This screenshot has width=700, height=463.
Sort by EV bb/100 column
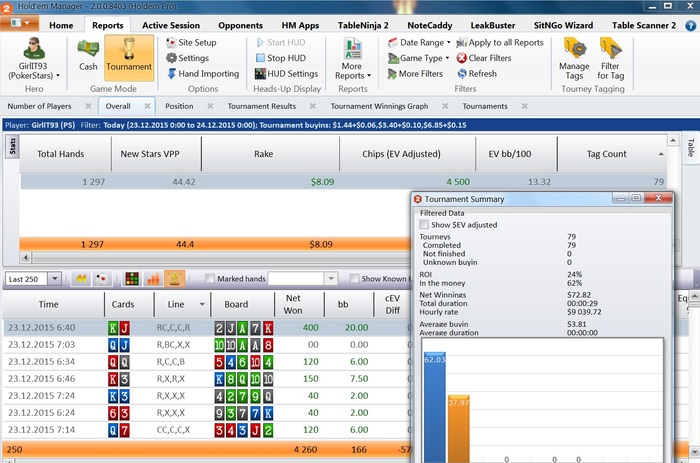coord(509,154)
